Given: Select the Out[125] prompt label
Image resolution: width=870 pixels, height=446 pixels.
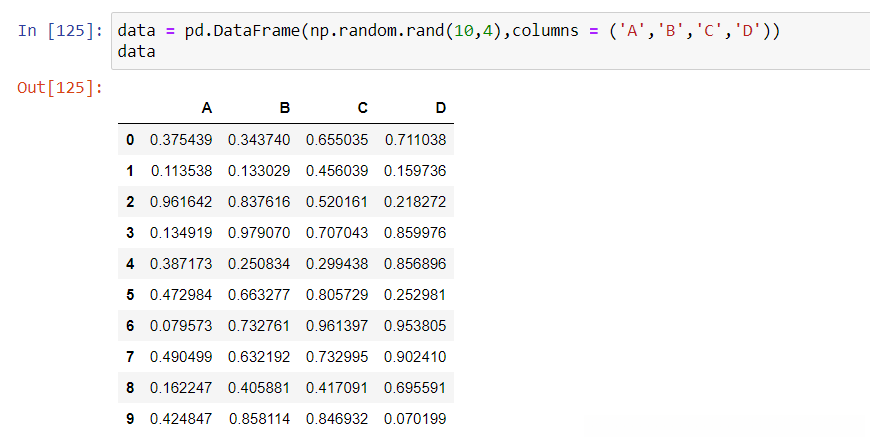Looking at the screenshot, I should coord(60,87).
